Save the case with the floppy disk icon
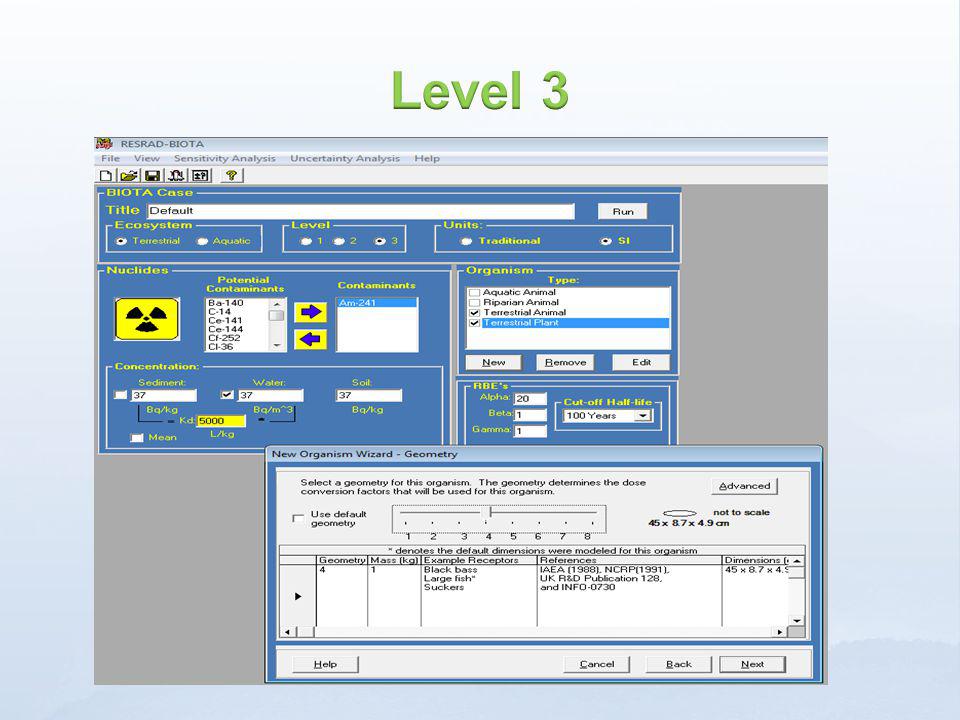This screenshot has width=960, height=720. click(x=152, y=176)
